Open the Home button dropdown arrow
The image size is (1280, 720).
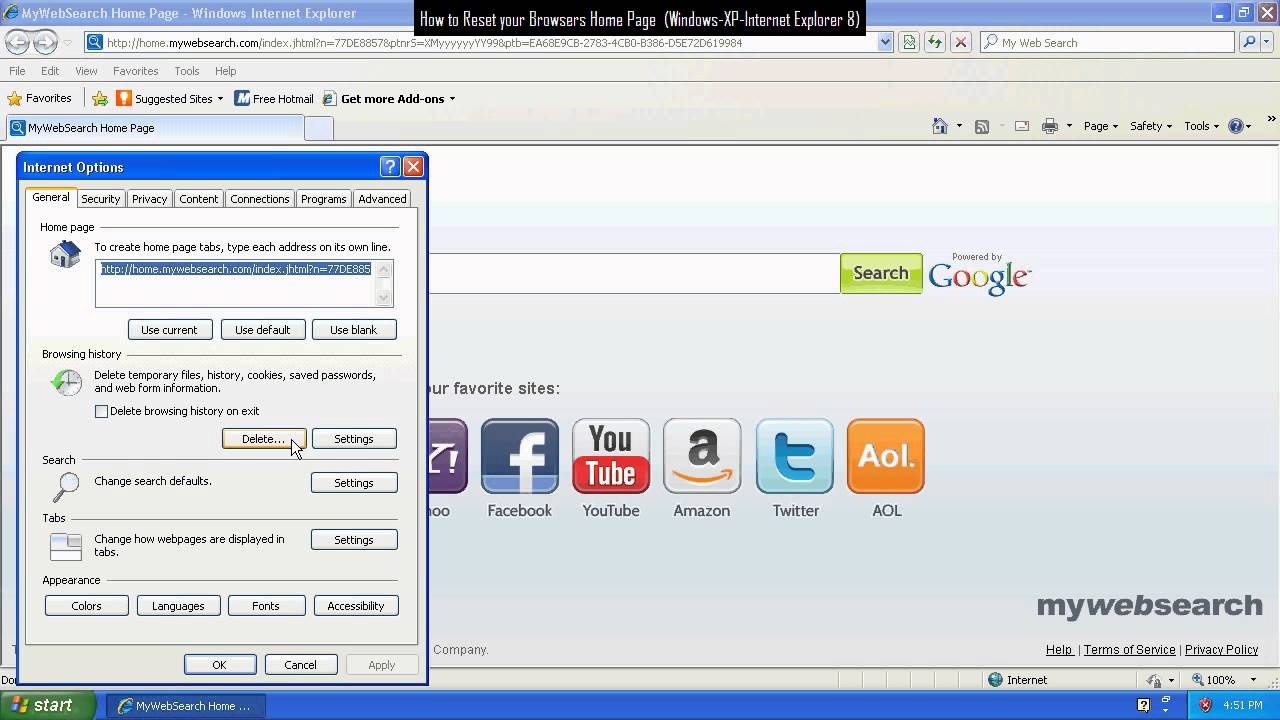(959, 126)
